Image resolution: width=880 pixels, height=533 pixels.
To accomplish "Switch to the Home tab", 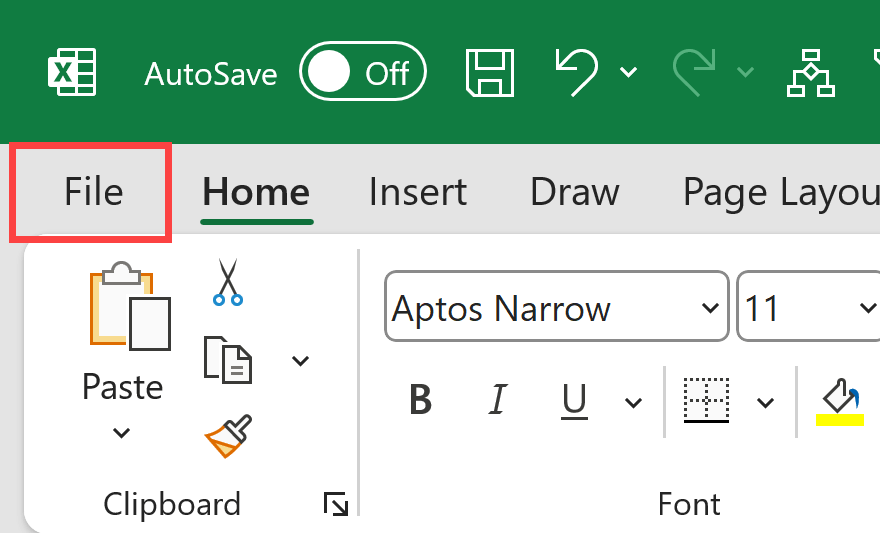I will 256,192.
